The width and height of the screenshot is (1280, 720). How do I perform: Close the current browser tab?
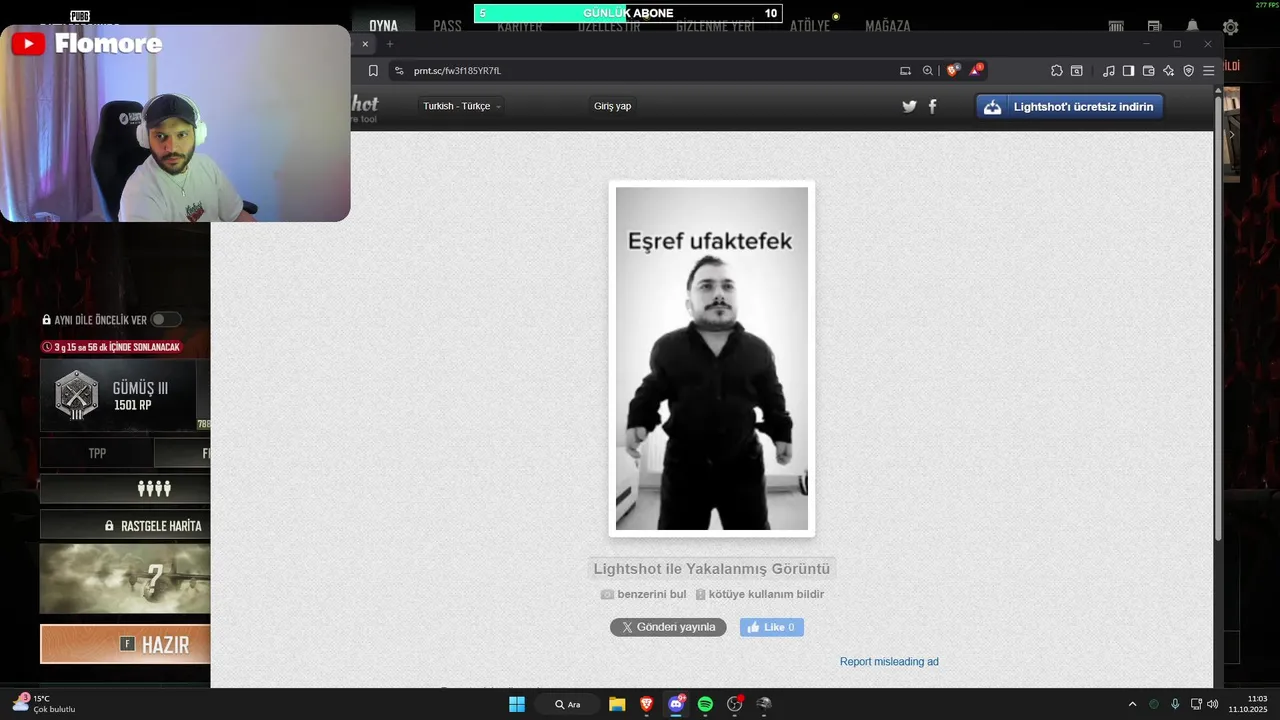click(365, 44)
